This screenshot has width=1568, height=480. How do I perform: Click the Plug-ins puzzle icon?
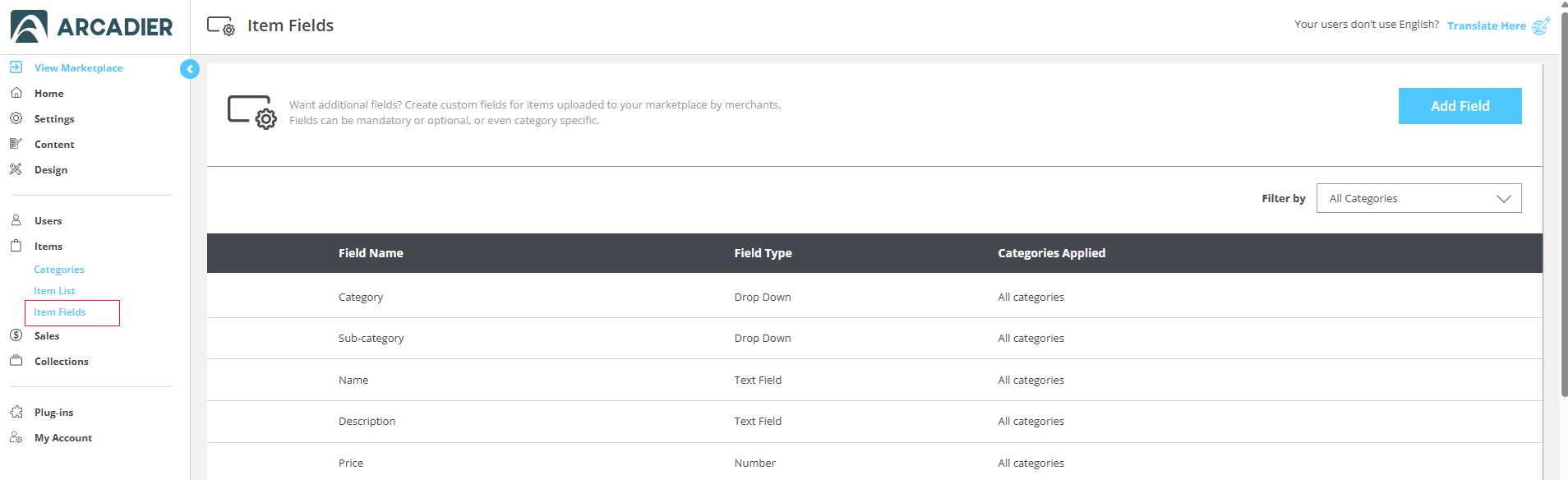click(16, 412)
